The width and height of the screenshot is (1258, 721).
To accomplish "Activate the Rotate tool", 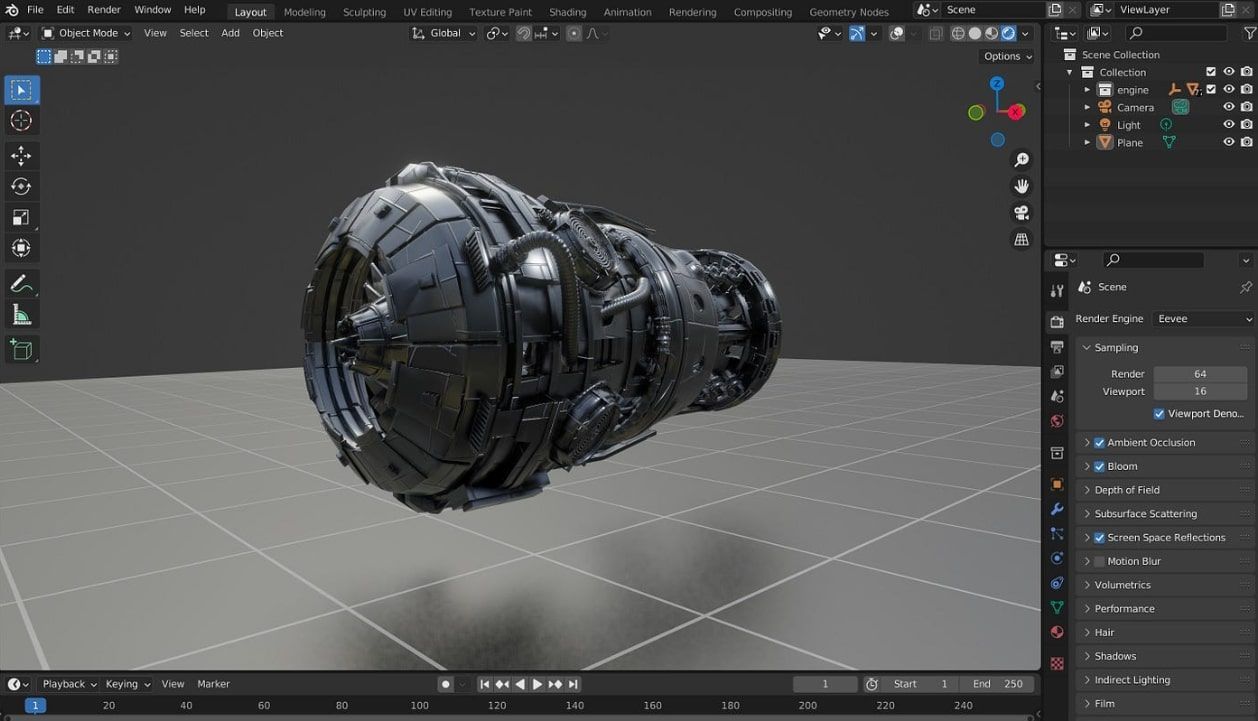I will point(21,186).
